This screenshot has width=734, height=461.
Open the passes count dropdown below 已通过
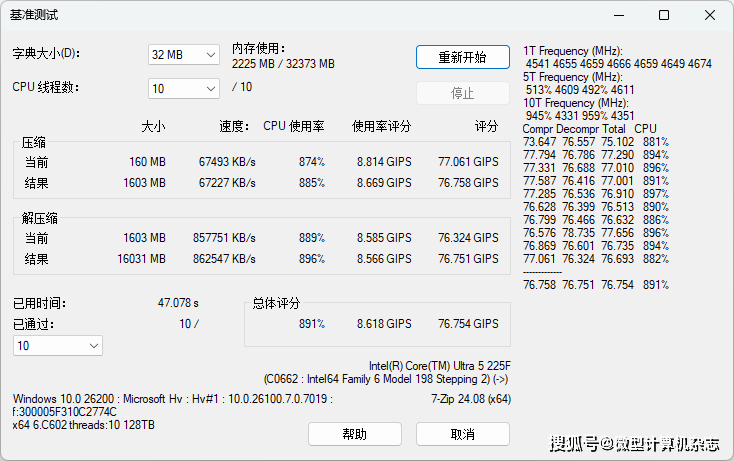(x=57, y=345)
